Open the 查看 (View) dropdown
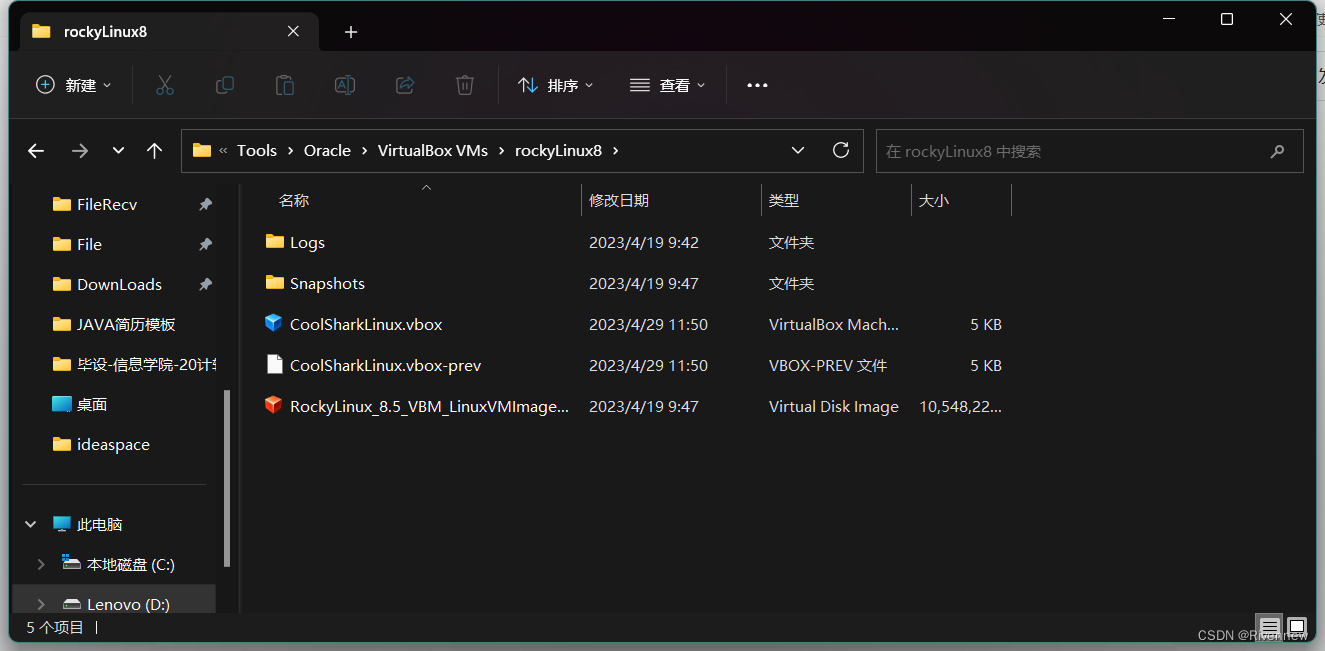 coord(667,85)
